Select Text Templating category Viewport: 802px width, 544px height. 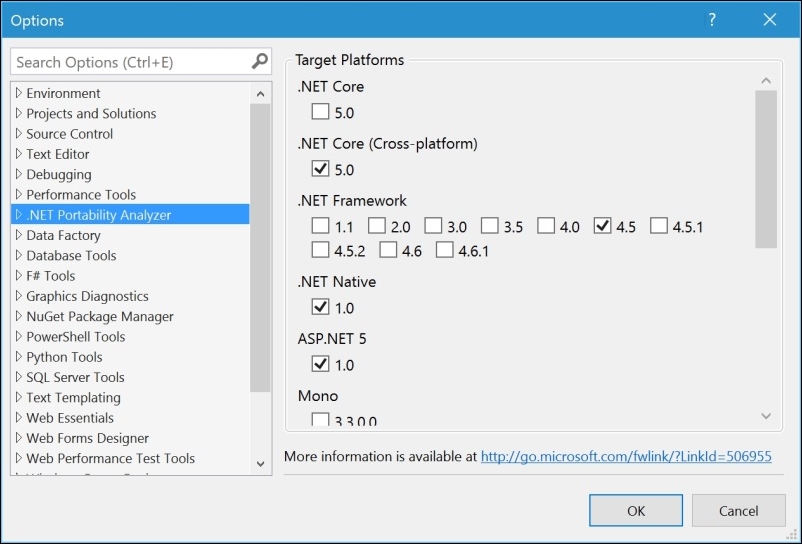tap(73, 398)
